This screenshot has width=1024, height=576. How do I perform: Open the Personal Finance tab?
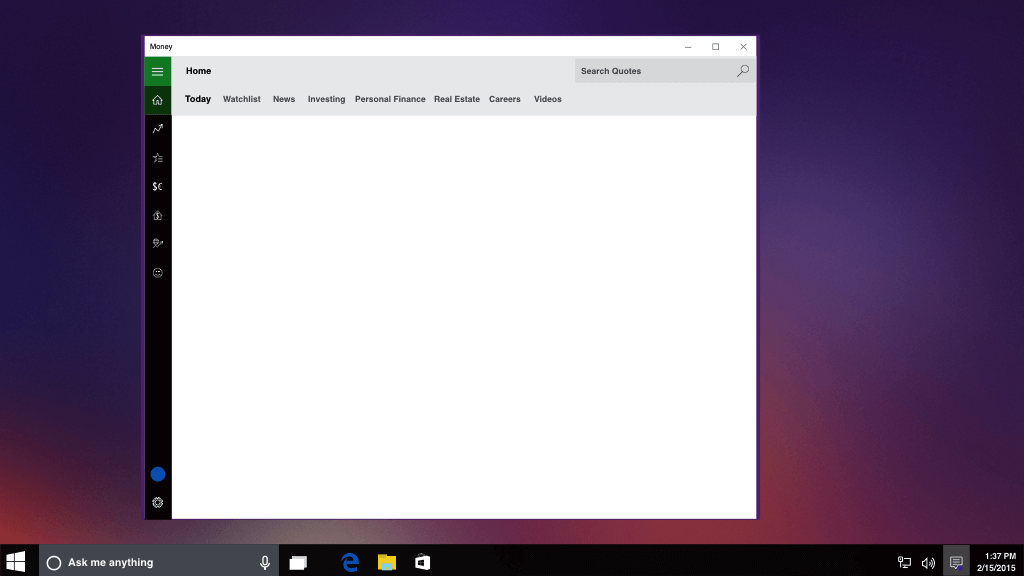pos(390,99)
